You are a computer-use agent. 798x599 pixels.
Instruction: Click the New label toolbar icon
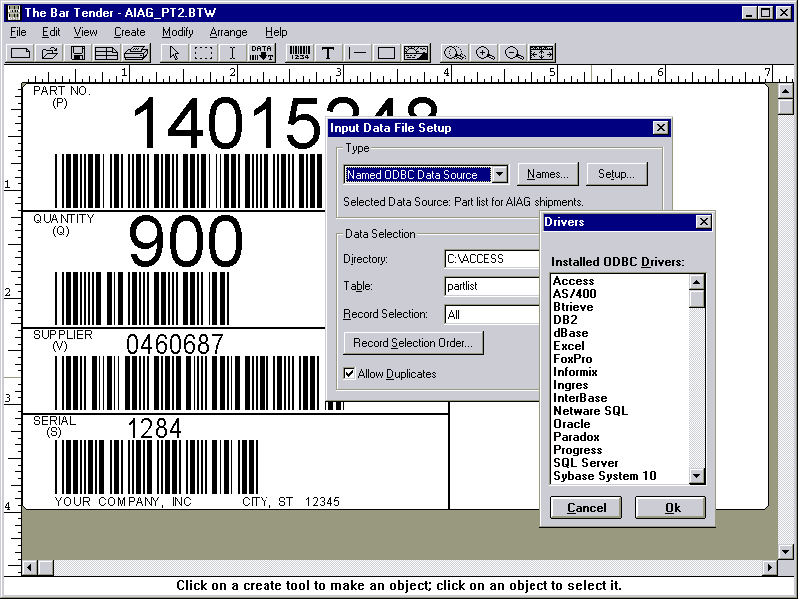20,53
